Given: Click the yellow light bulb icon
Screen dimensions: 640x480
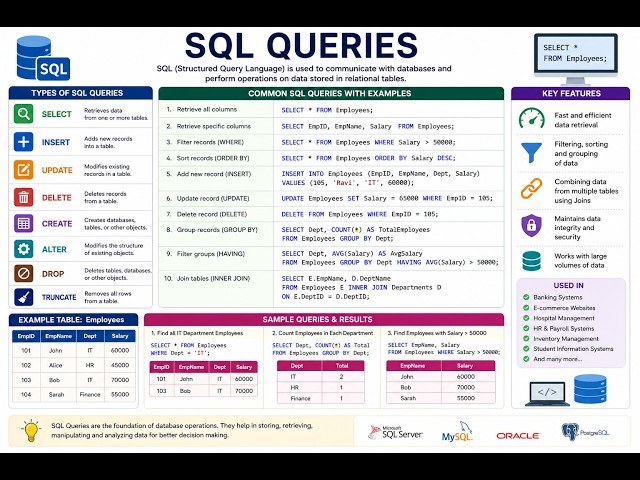Looking at the screenshot, I should [31, 431].
